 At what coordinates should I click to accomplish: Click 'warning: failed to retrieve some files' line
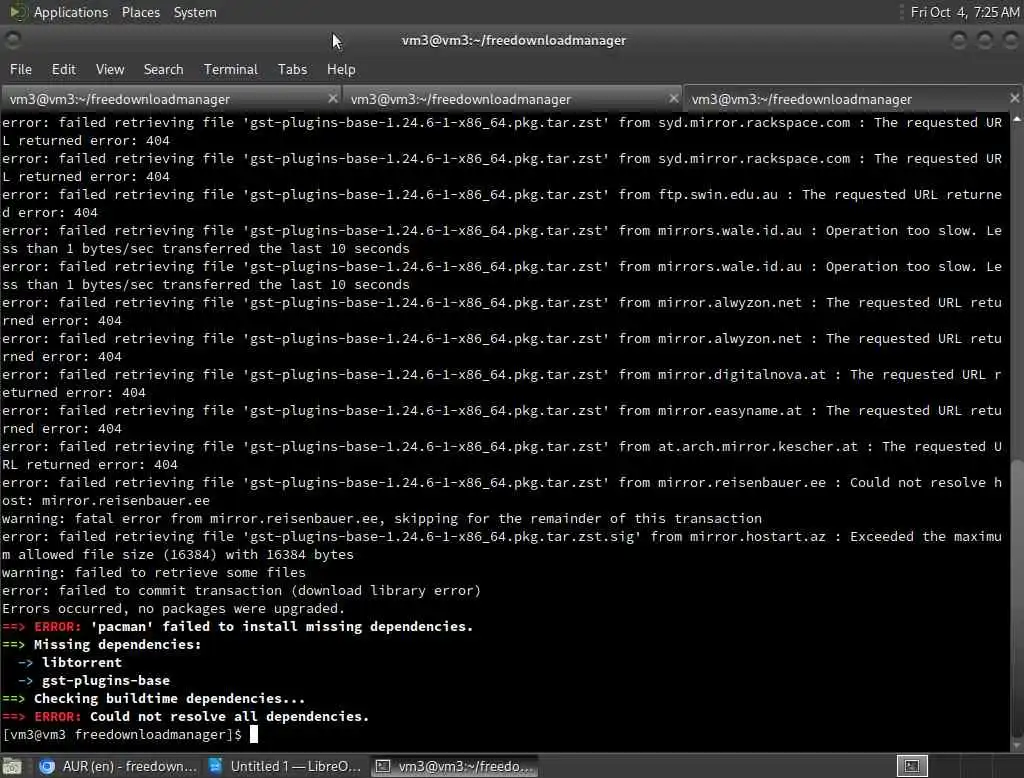[153, 572]
